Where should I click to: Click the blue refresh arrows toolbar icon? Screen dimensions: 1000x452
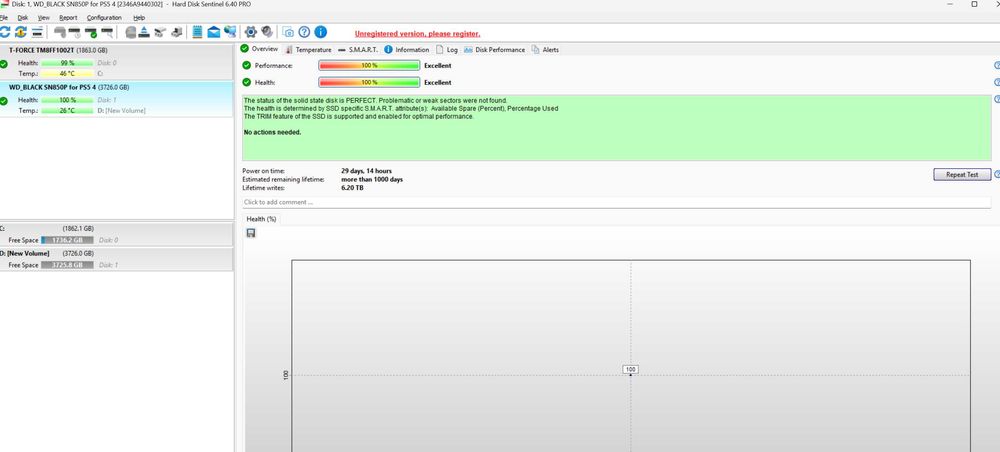(4, 32)
